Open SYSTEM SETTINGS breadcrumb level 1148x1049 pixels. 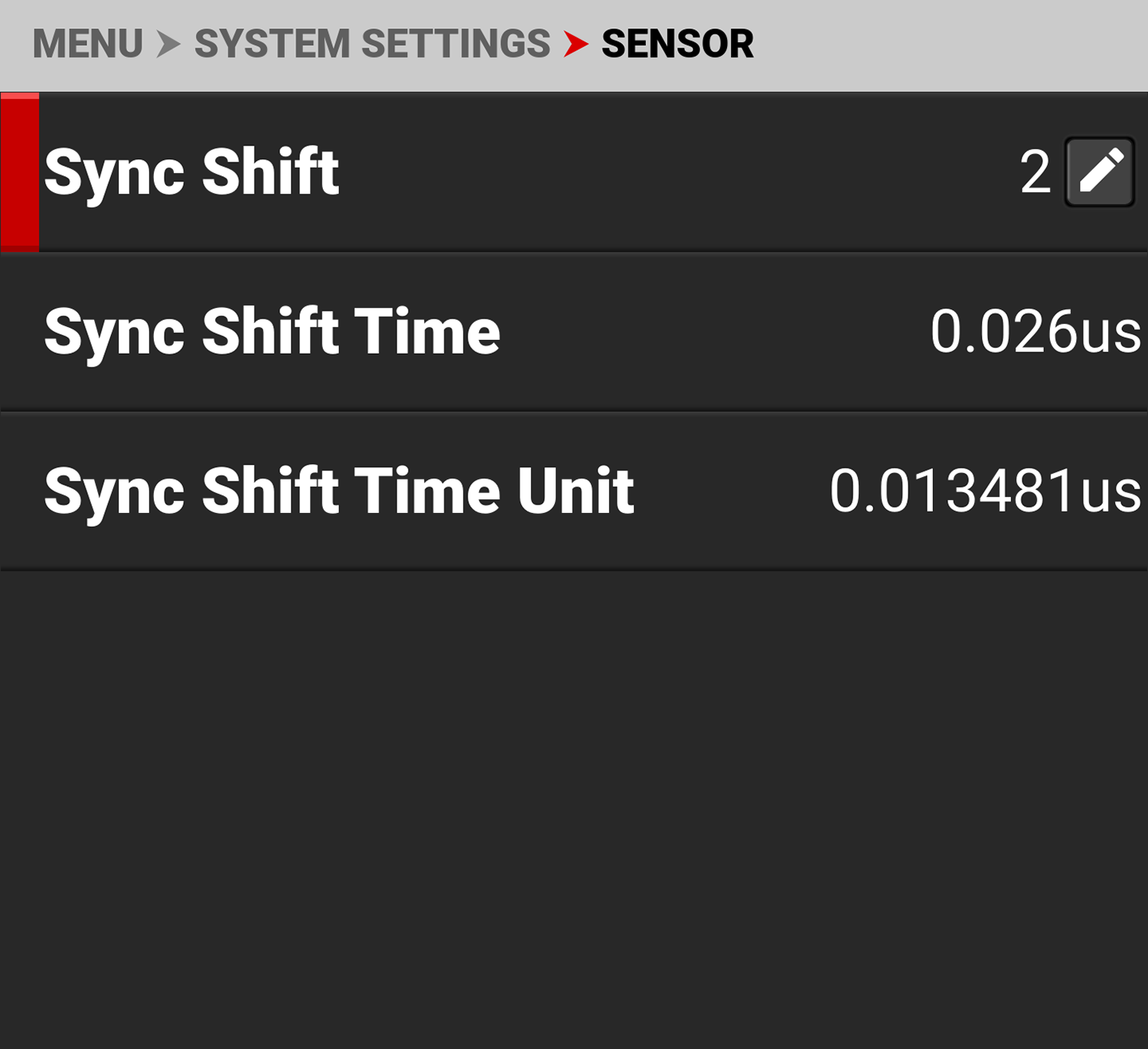coord(372,44)
